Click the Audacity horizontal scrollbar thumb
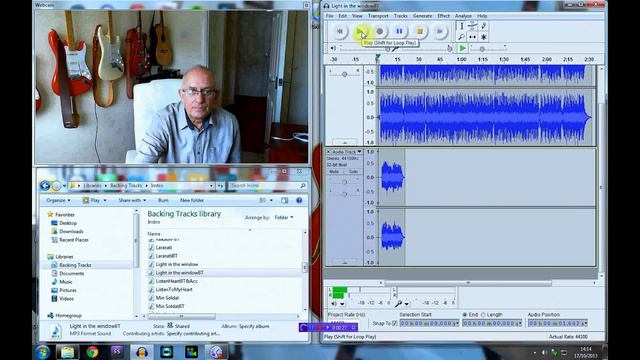Screen dimensions: 640x360 [x=468, y=282]
